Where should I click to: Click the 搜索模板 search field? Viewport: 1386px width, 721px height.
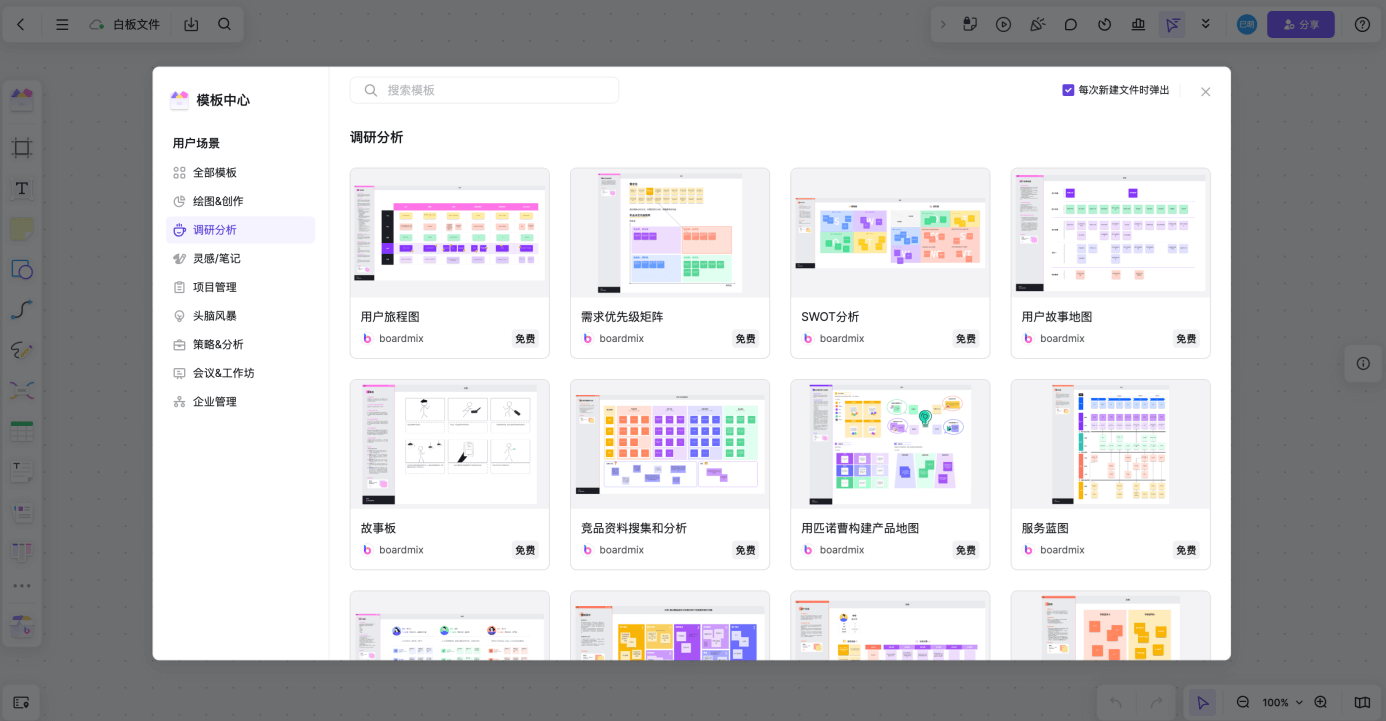pyautogui.click(x=484, y=90)
